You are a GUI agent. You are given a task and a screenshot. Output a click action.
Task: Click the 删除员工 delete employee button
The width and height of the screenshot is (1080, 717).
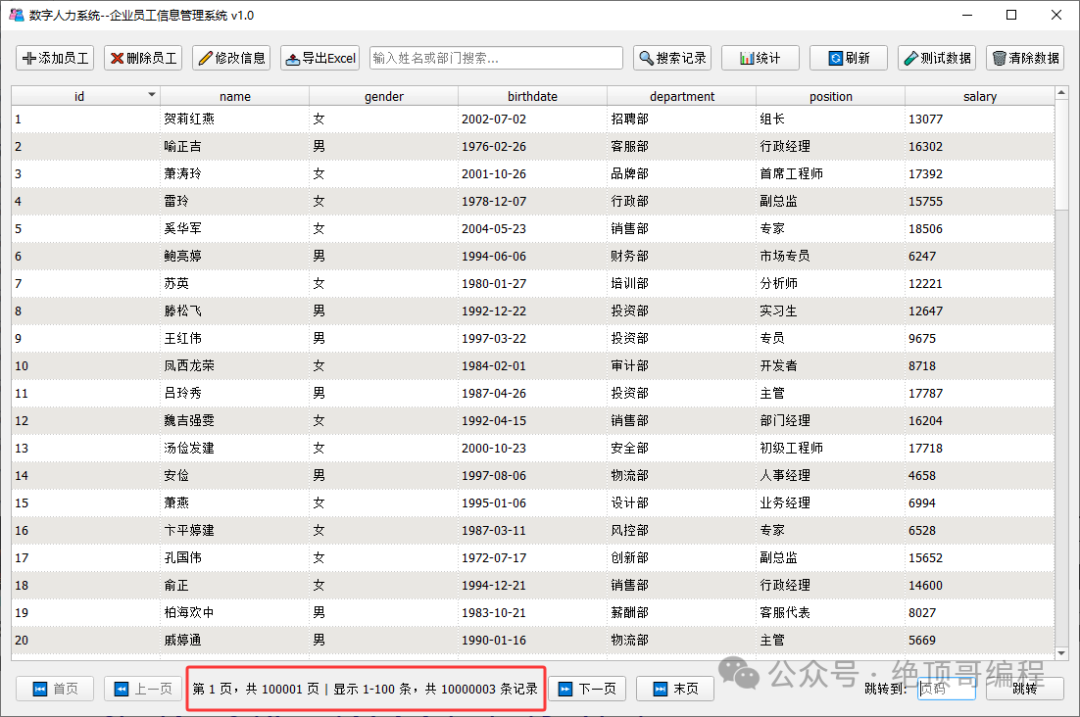(x=143, y=58)
